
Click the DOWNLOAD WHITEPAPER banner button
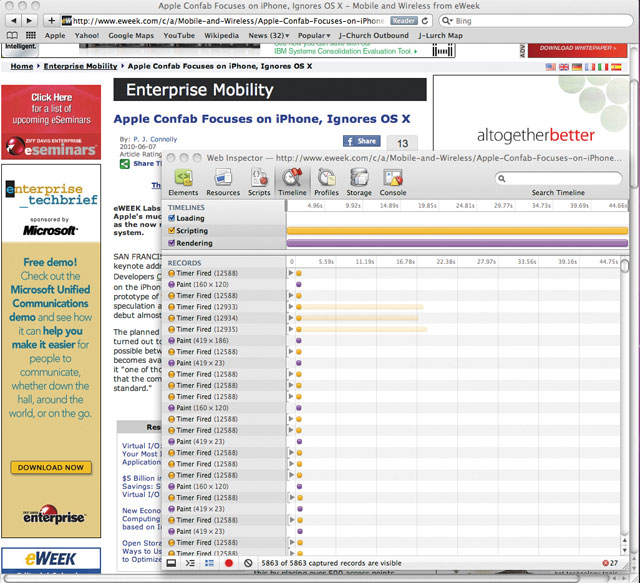577,49
